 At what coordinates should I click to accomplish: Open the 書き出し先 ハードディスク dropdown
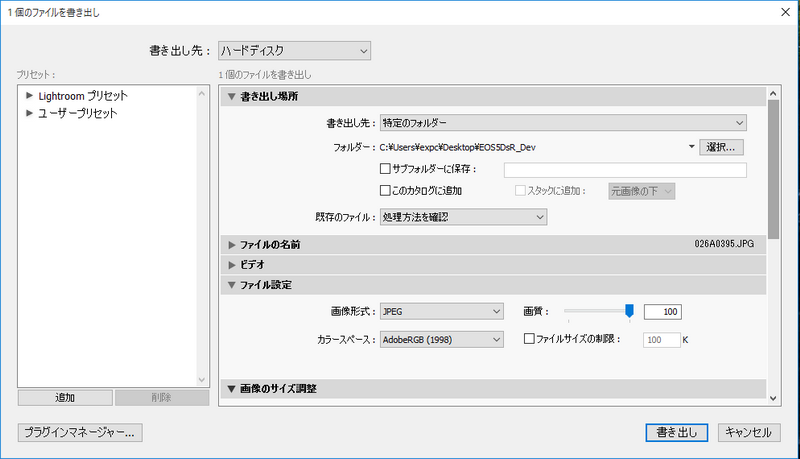click(x=294, y=50)
